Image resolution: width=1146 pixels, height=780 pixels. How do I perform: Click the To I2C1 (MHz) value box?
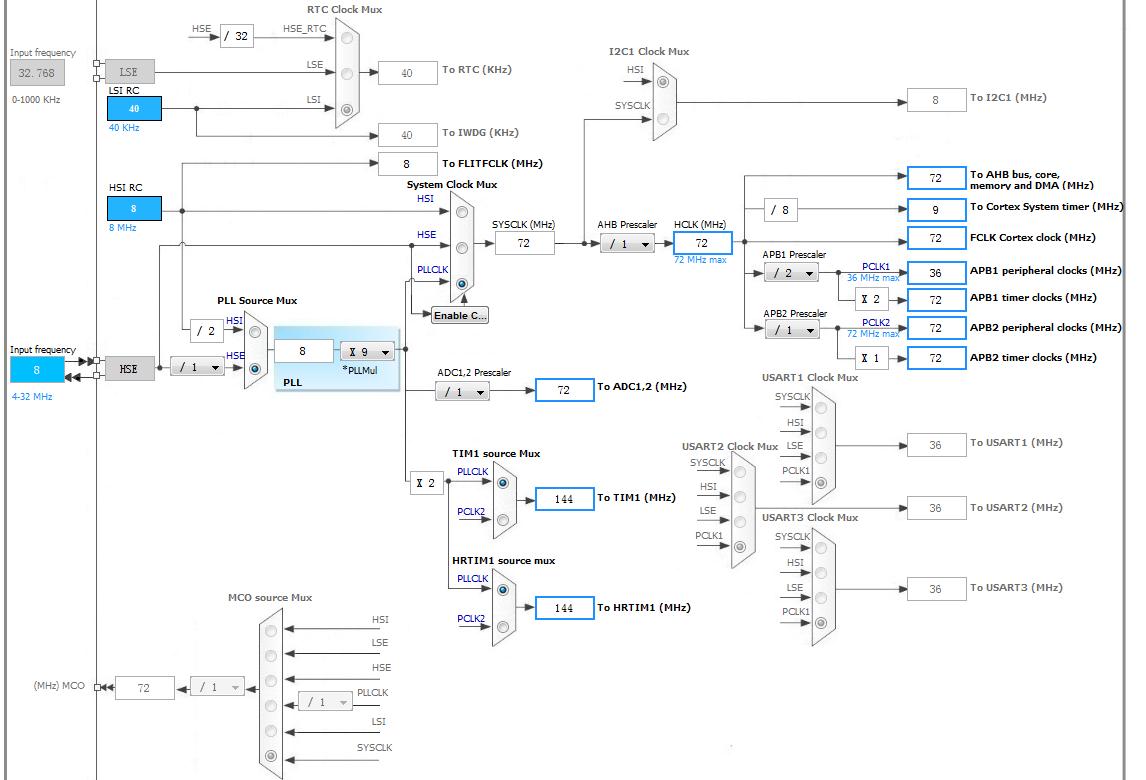pos(936,101)
